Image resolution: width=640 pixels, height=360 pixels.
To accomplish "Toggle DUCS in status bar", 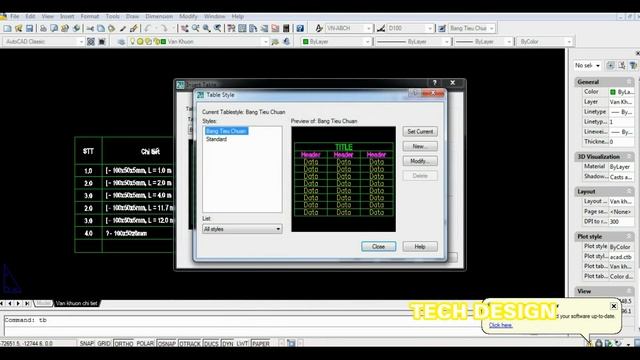I will coord(211,344).
